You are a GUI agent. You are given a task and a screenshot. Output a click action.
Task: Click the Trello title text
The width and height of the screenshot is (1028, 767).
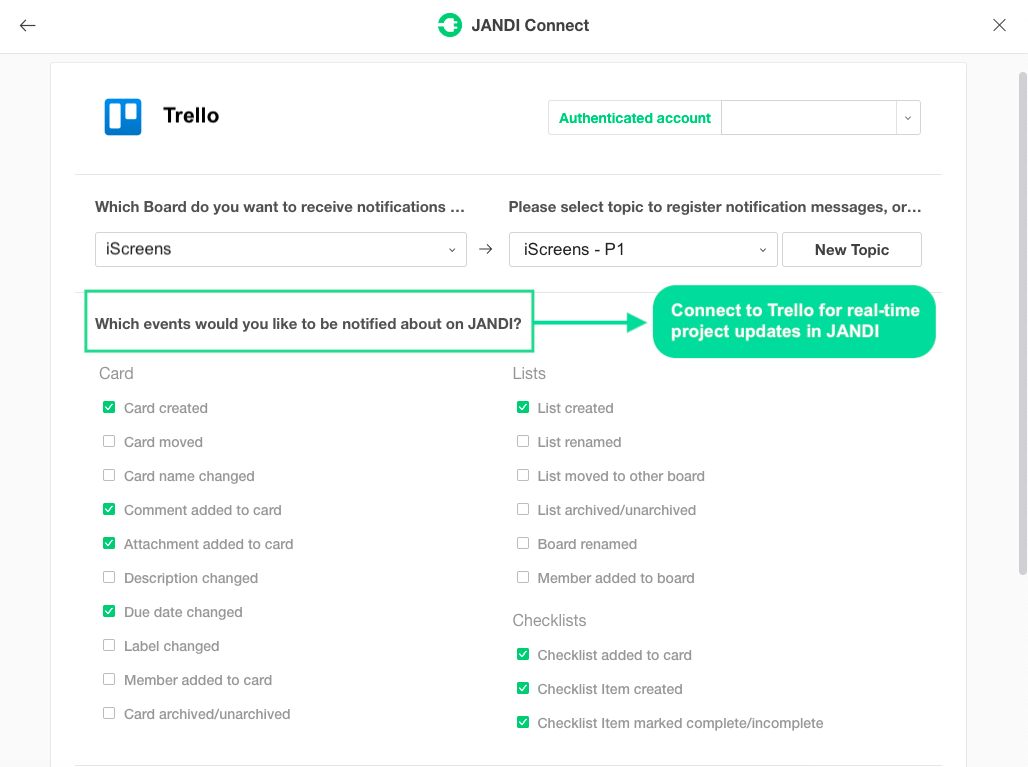(191, 116)
